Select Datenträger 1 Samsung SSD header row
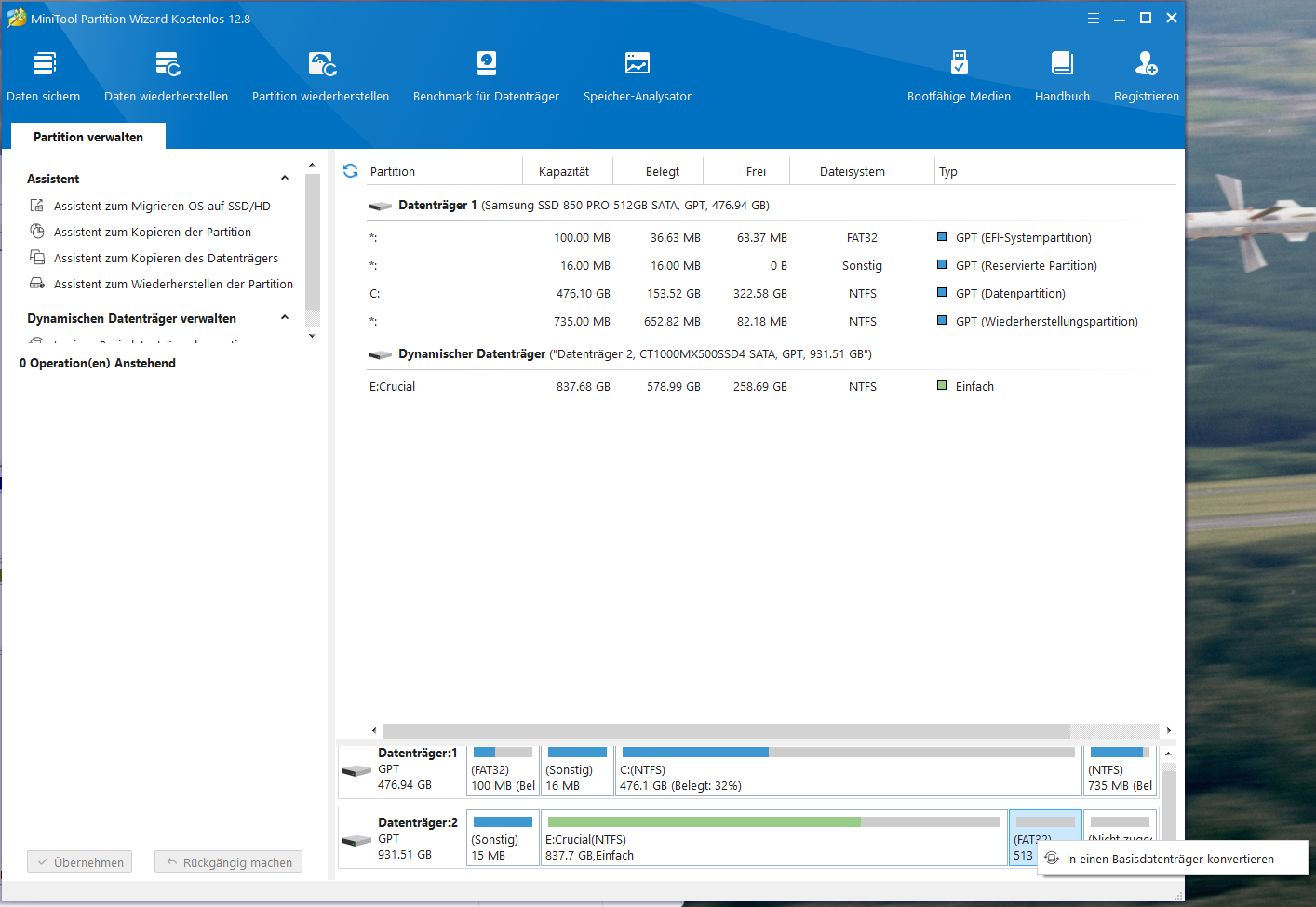 771,206
